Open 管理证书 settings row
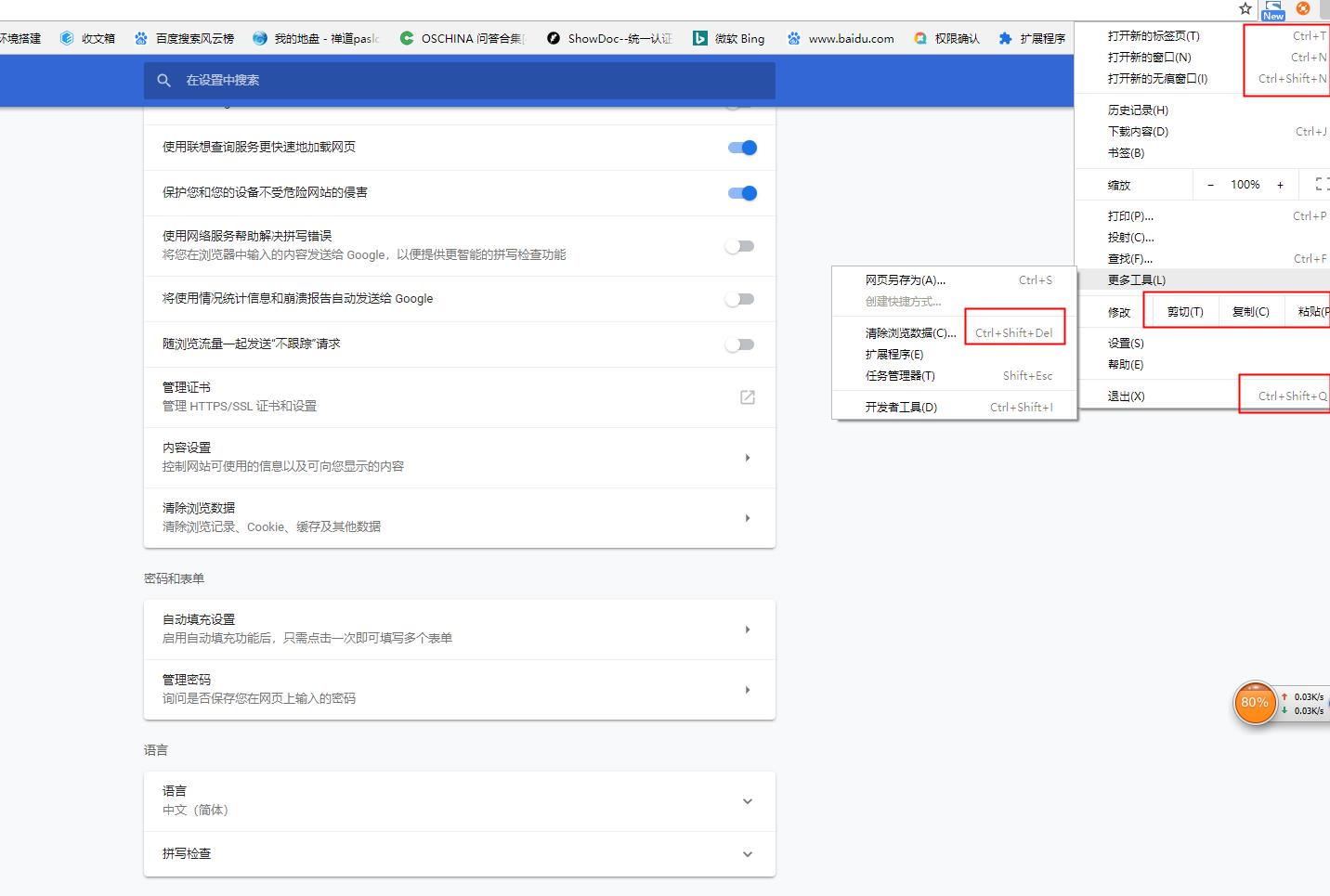 point(460,397)
